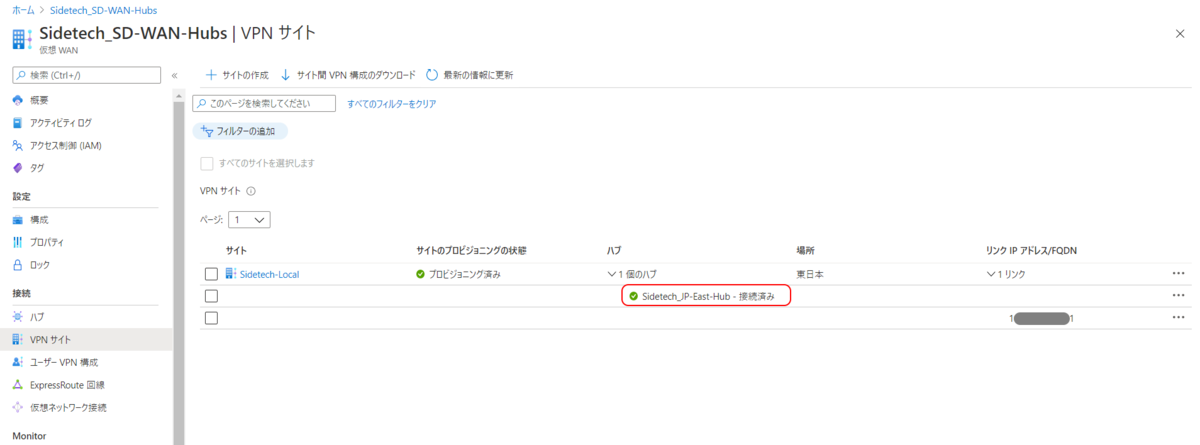
Task: Open アクセス制御 (IAM) menu item
Action: click(65, 145)
